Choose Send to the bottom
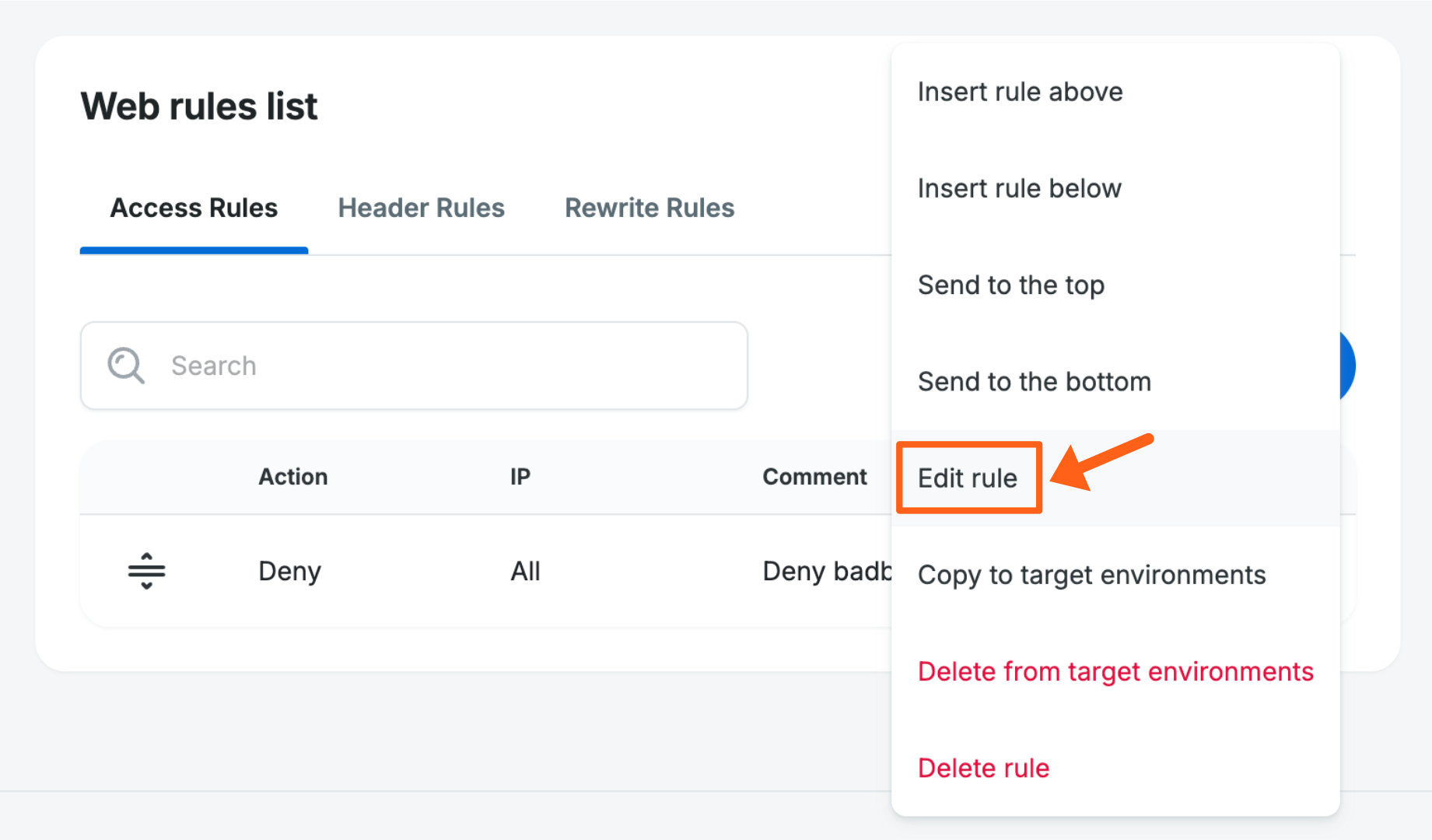Viewport: 1432px width, 840px height. tap(1034, 382)
